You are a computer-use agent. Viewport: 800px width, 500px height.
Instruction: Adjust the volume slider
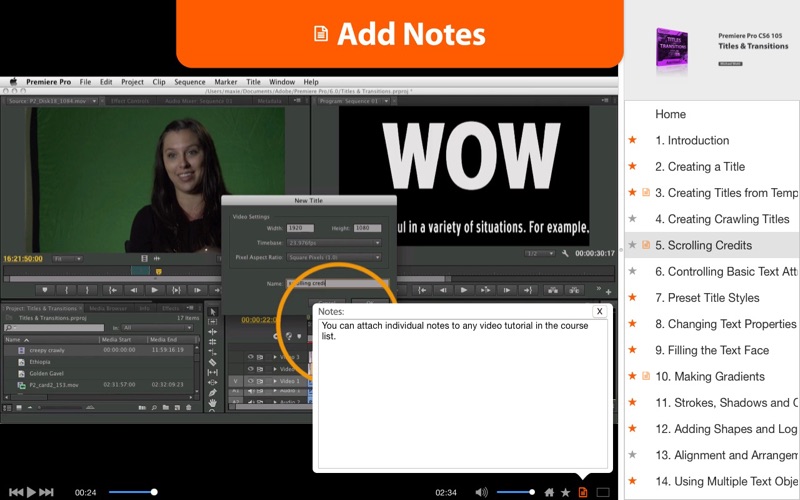click(516, 492)
